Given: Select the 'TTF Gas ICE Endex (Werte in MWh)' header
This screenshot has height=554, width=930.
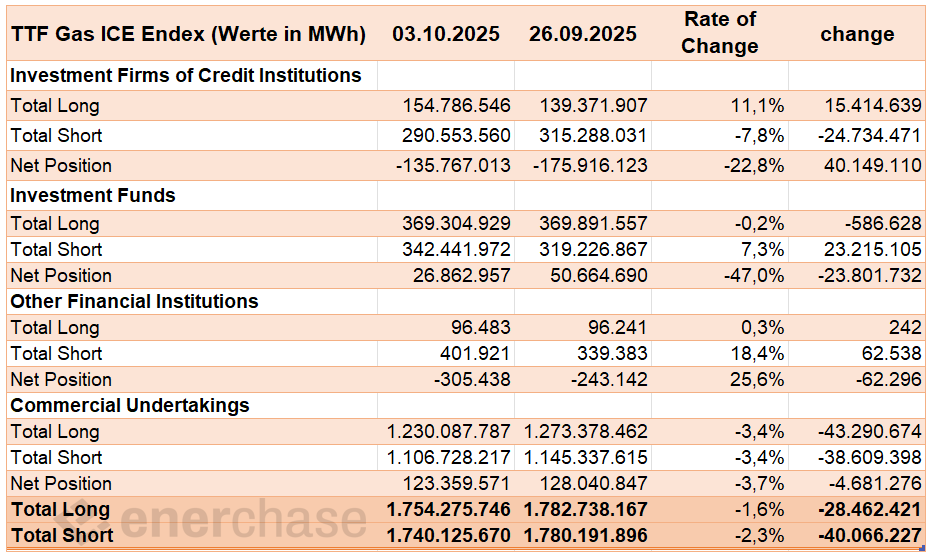Looking at the screenshot, I should (x=189, y=34).
